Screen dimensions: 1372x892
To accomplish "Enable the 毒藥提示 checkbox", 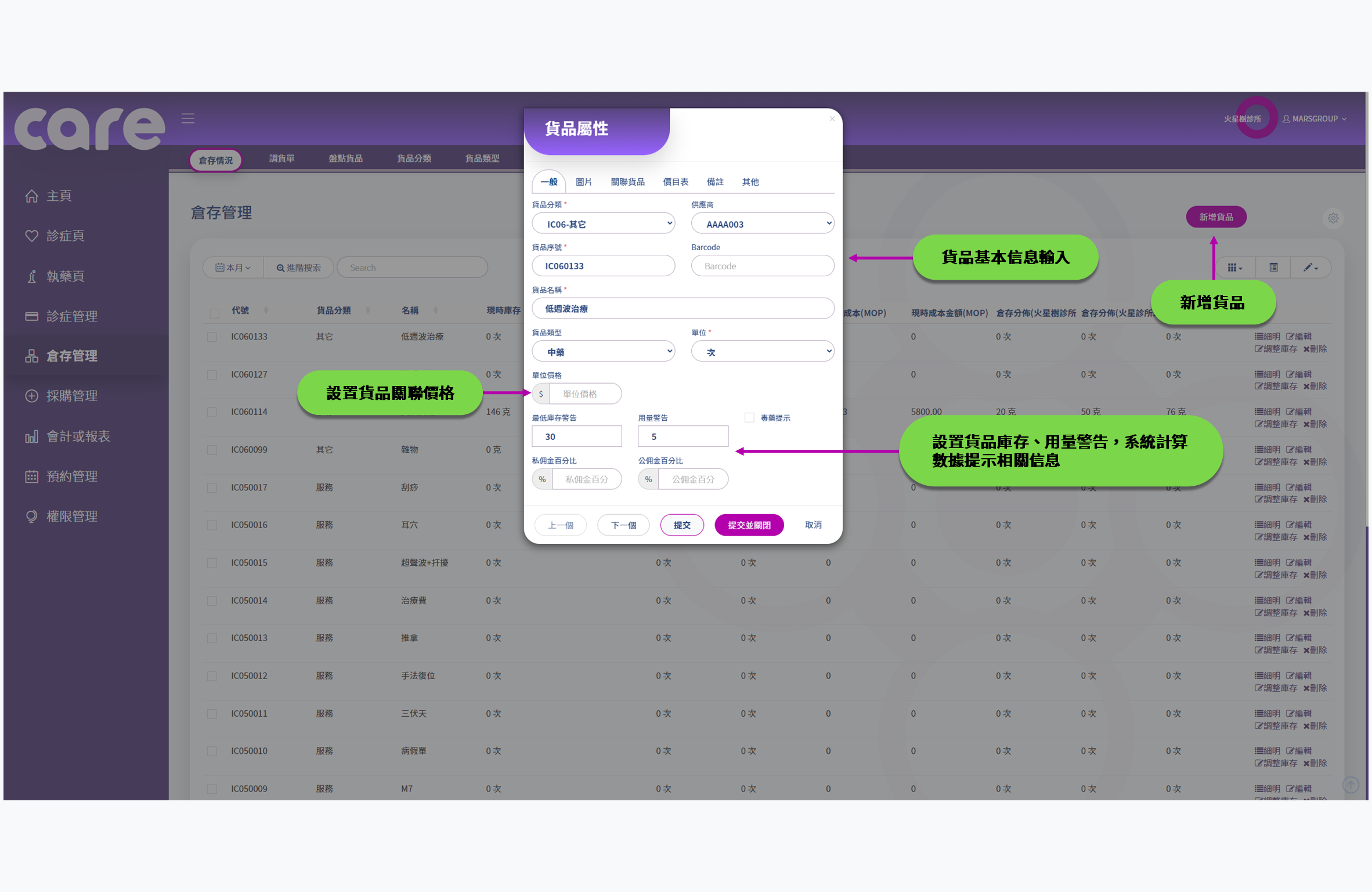I will point(749,417).
